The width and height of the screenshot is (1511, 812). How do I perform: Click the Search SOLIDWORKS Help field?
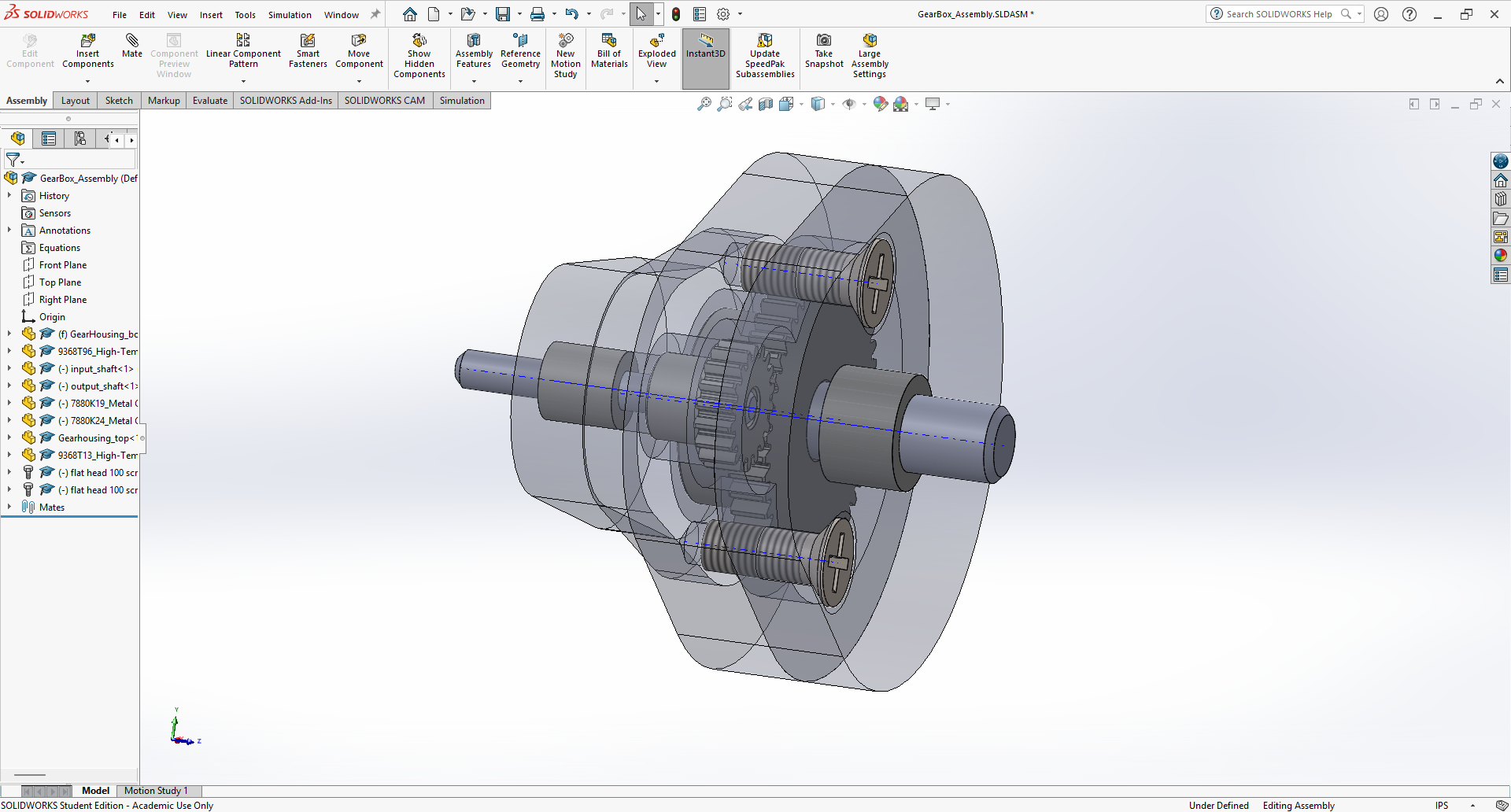(1280, 14)
